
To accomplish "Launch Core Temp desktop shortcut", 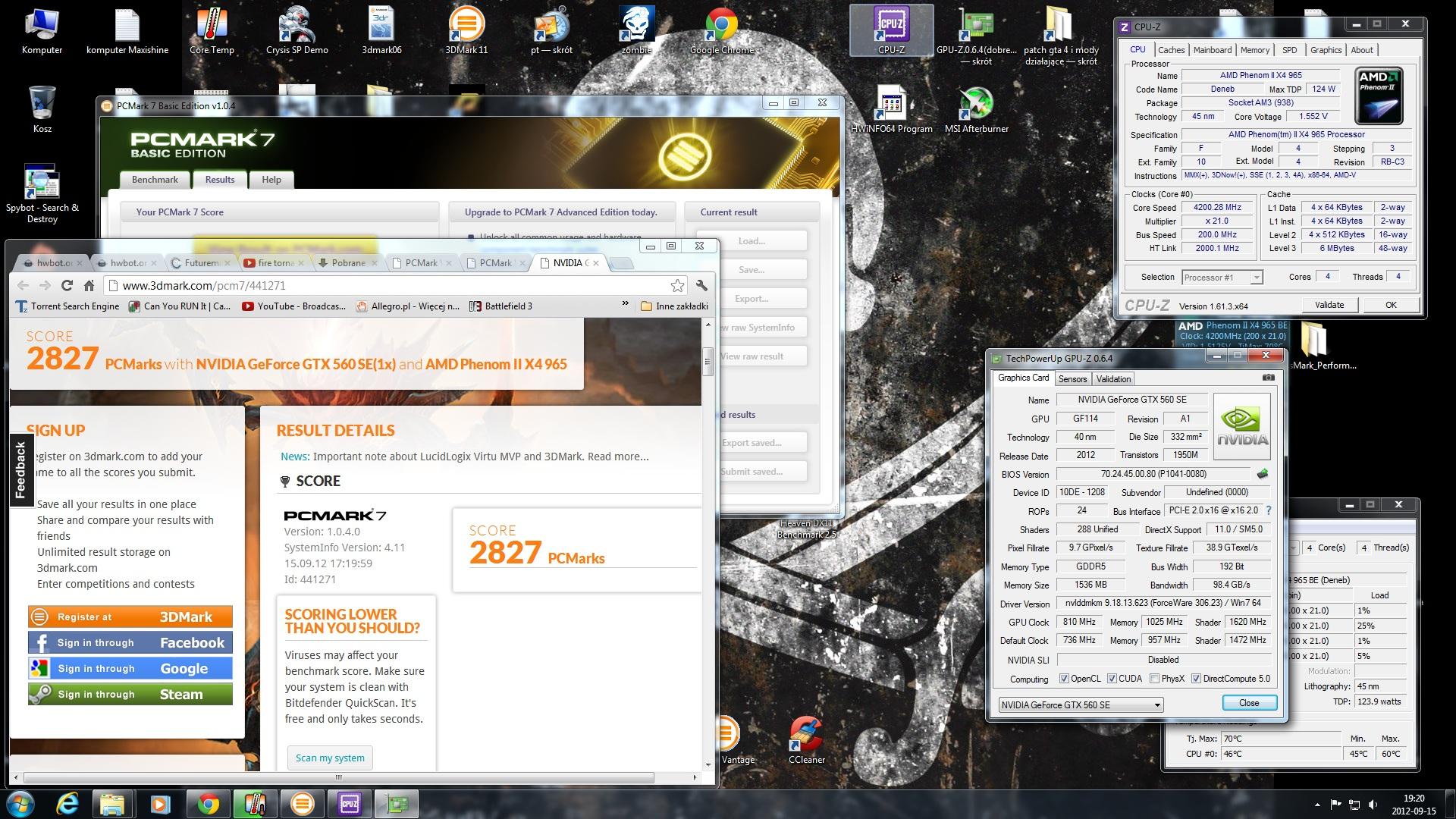I will coord(212,32).
